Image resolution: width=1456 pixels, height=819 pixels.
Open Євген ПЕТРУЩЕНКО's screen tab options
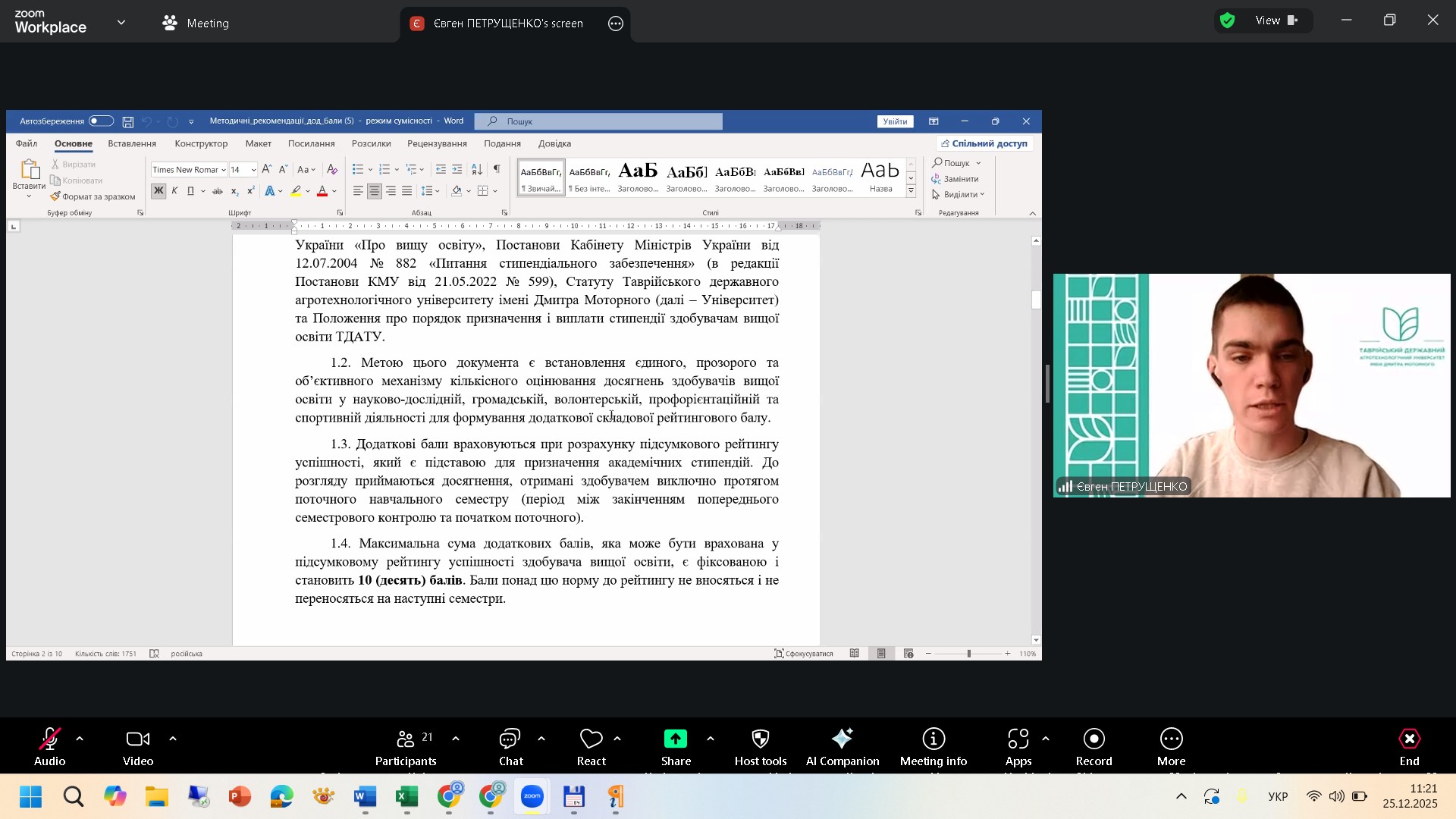coord(616,24)
